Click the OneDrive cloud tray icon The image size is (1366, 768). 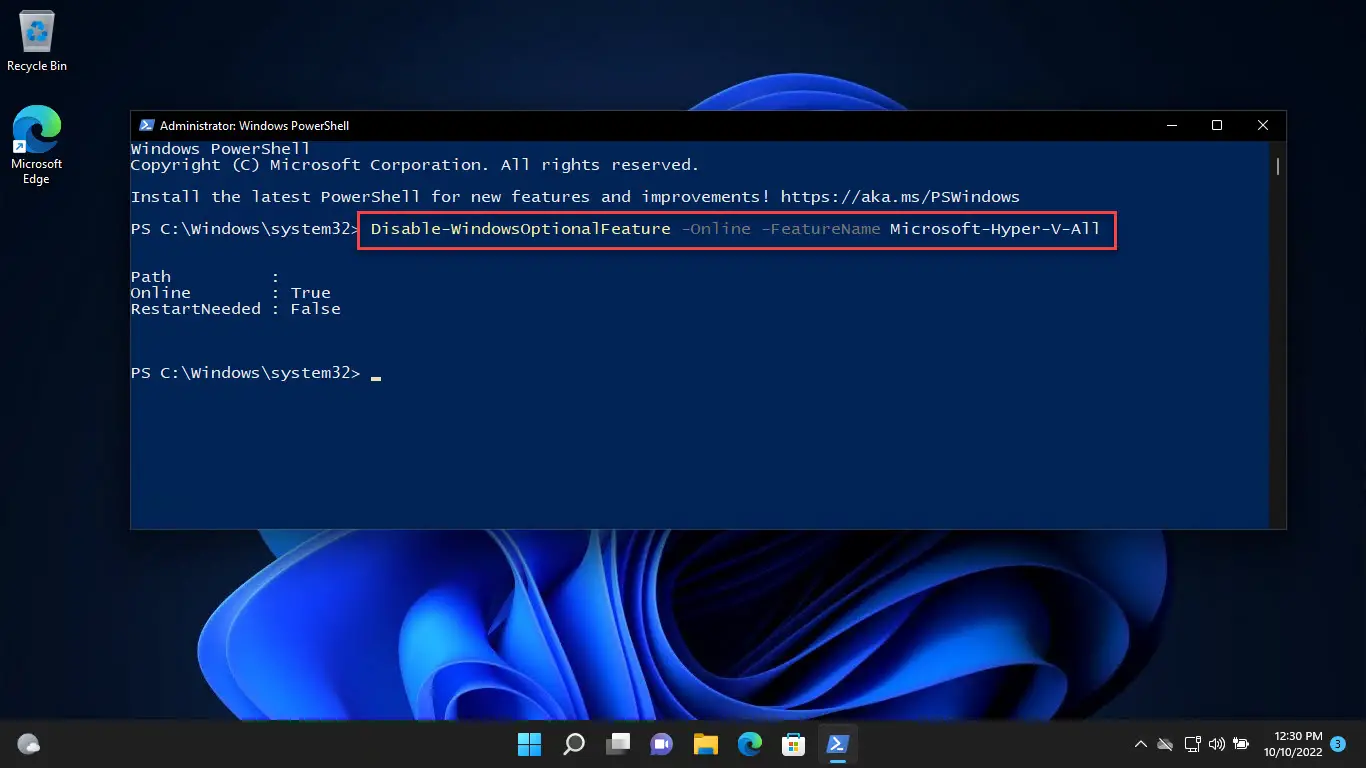1165,744
